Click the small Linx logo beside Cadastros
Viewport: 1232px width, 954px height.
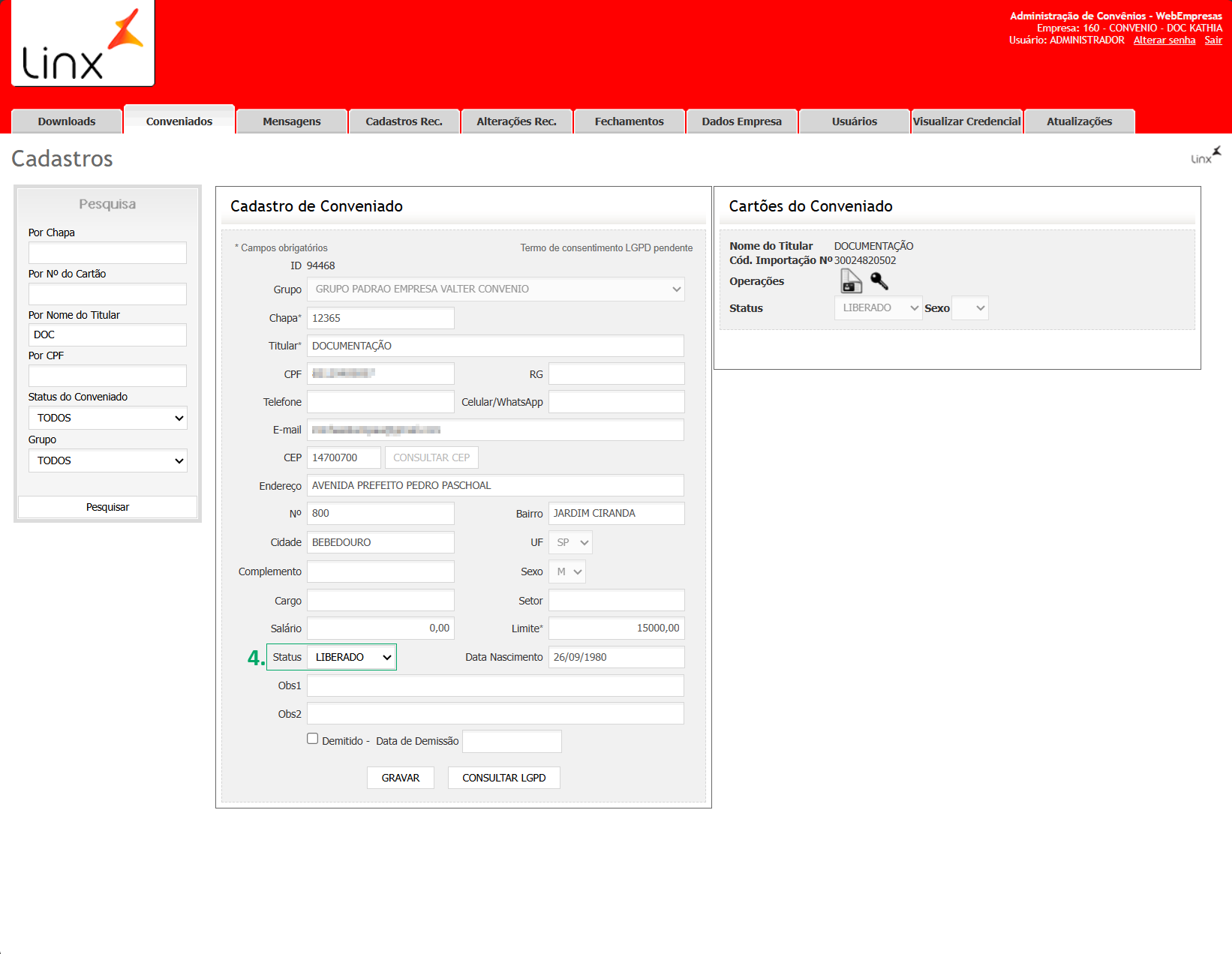(x=1206, y=155)
